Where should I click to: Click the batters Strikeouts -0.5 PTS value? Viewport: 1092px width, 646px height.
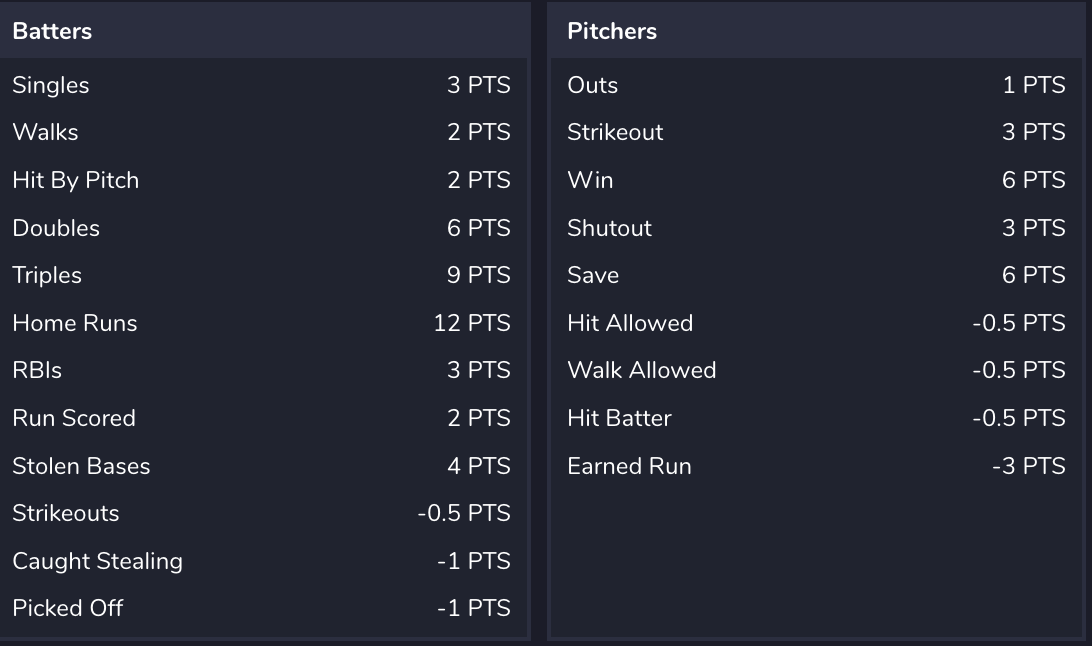(464, 513)
